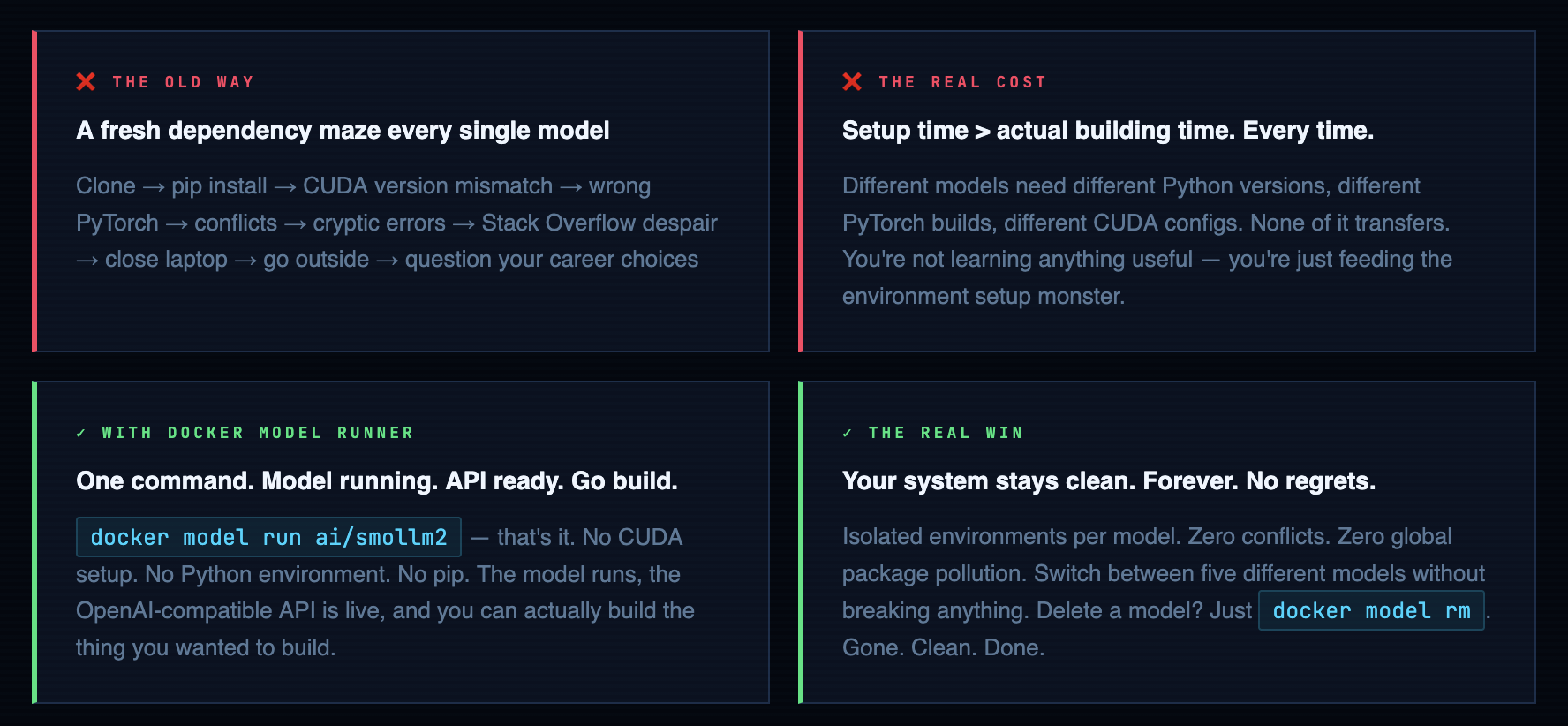Click the paragraph starting 'Clone → pip install'
1568x726 pixels.
point(396,223)
